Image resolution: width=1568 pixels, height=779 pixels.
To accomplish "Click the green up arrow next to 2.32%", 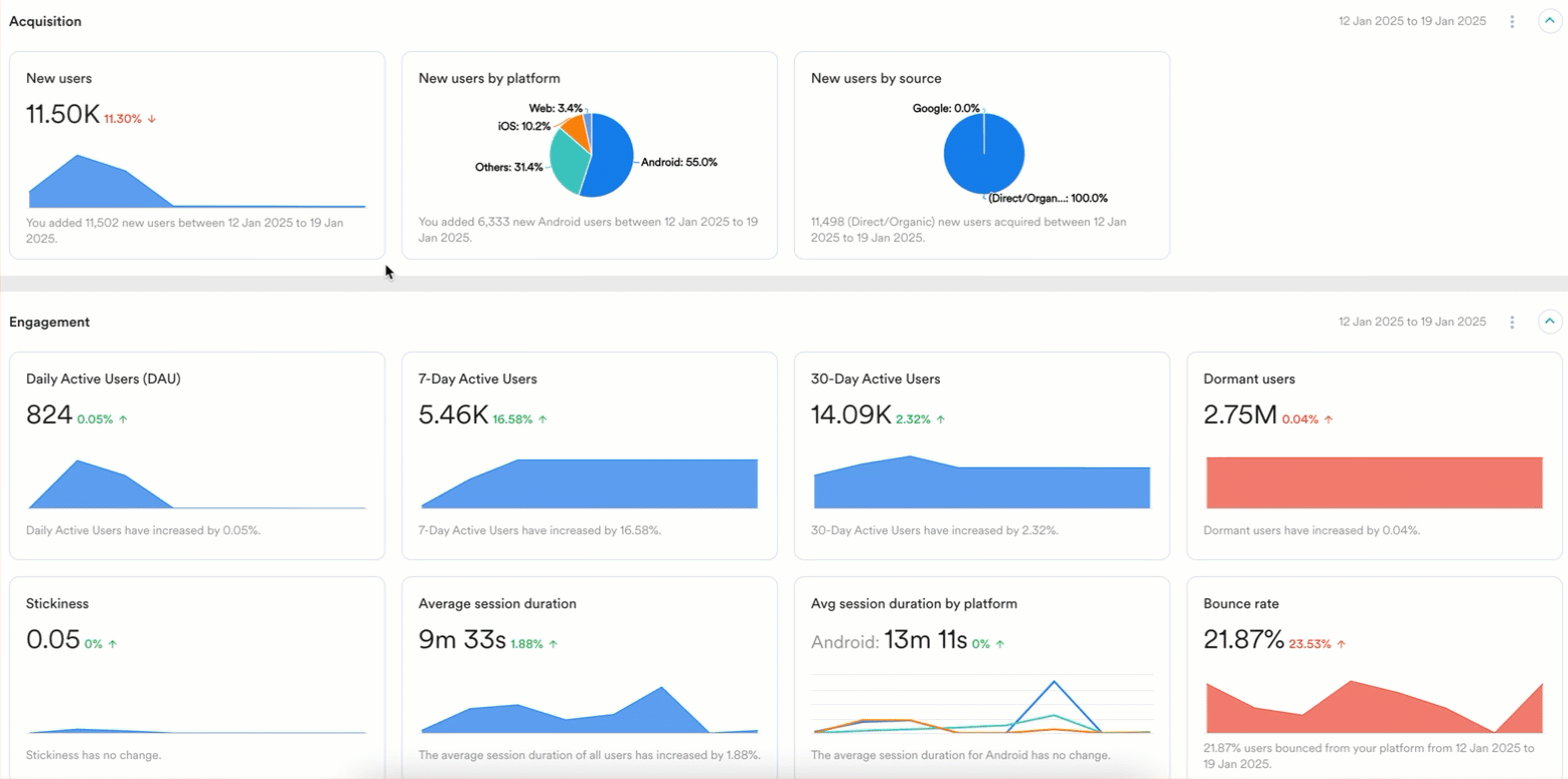I will 941,419.
